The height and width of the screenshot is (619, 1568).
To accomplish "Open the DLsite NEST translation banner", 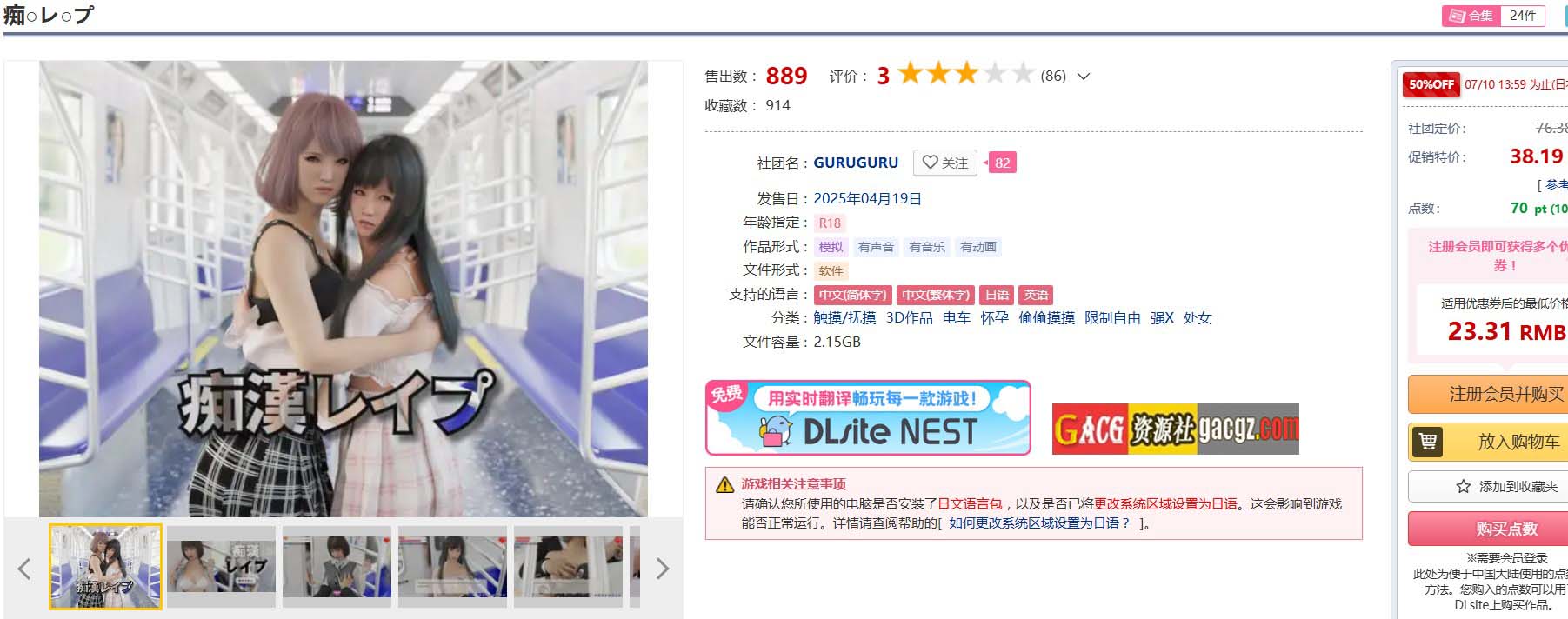I will point(868,418).
